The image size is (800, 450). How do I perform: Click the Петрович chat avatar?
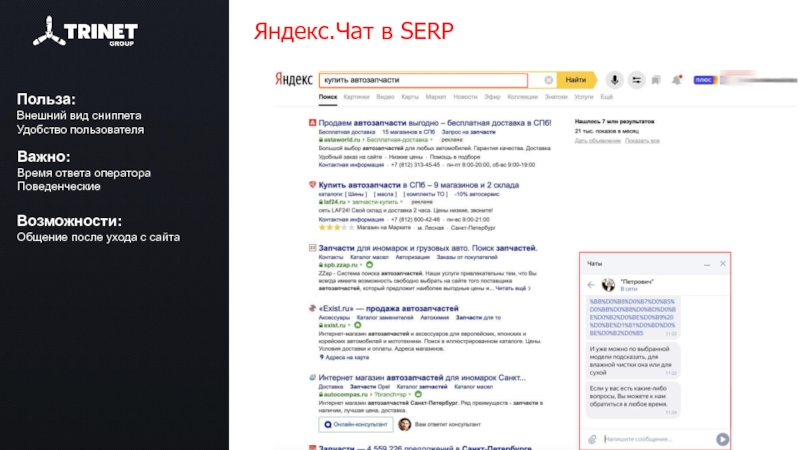pos(608,285)
